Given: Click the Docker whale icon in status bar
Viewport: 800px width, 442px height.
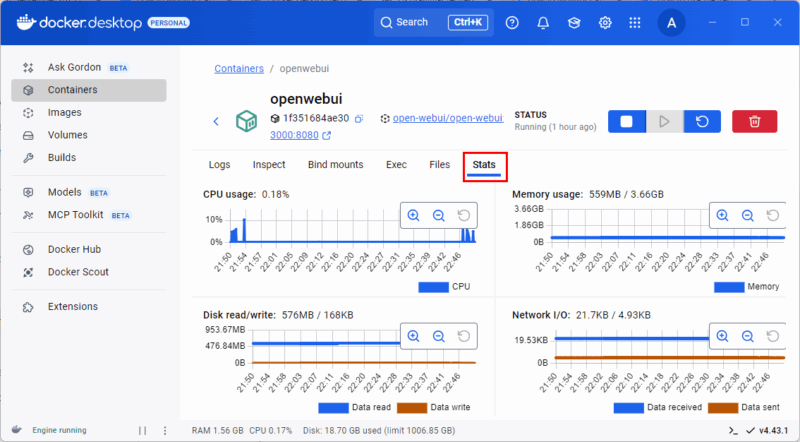Looking at the screenshot, I should click(16, 430).
